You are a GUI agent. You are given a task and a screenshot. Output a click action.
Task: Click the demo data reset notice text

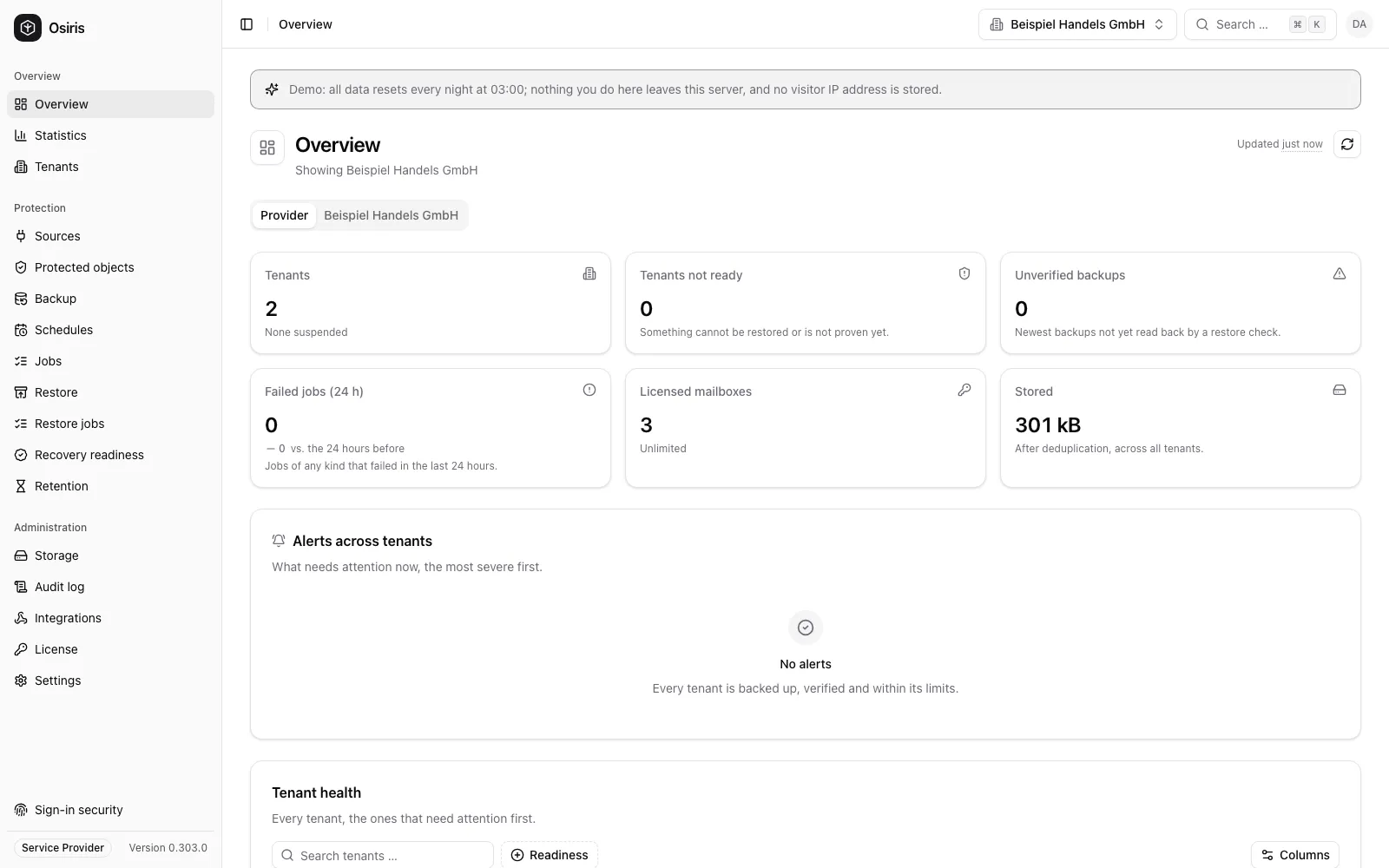click(616, 89)
